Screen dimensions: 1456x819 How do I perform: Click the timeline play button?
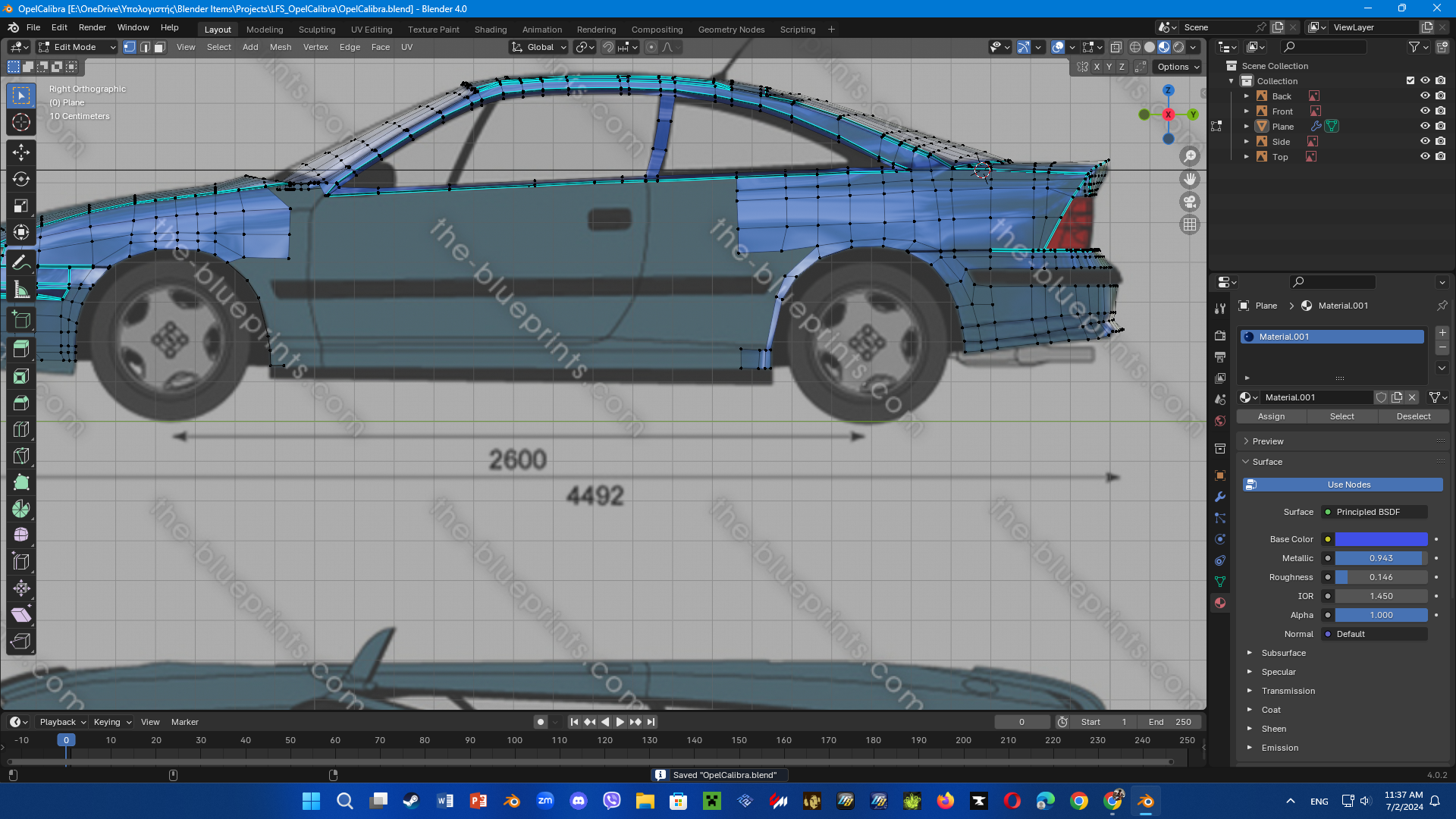point(620,722)
